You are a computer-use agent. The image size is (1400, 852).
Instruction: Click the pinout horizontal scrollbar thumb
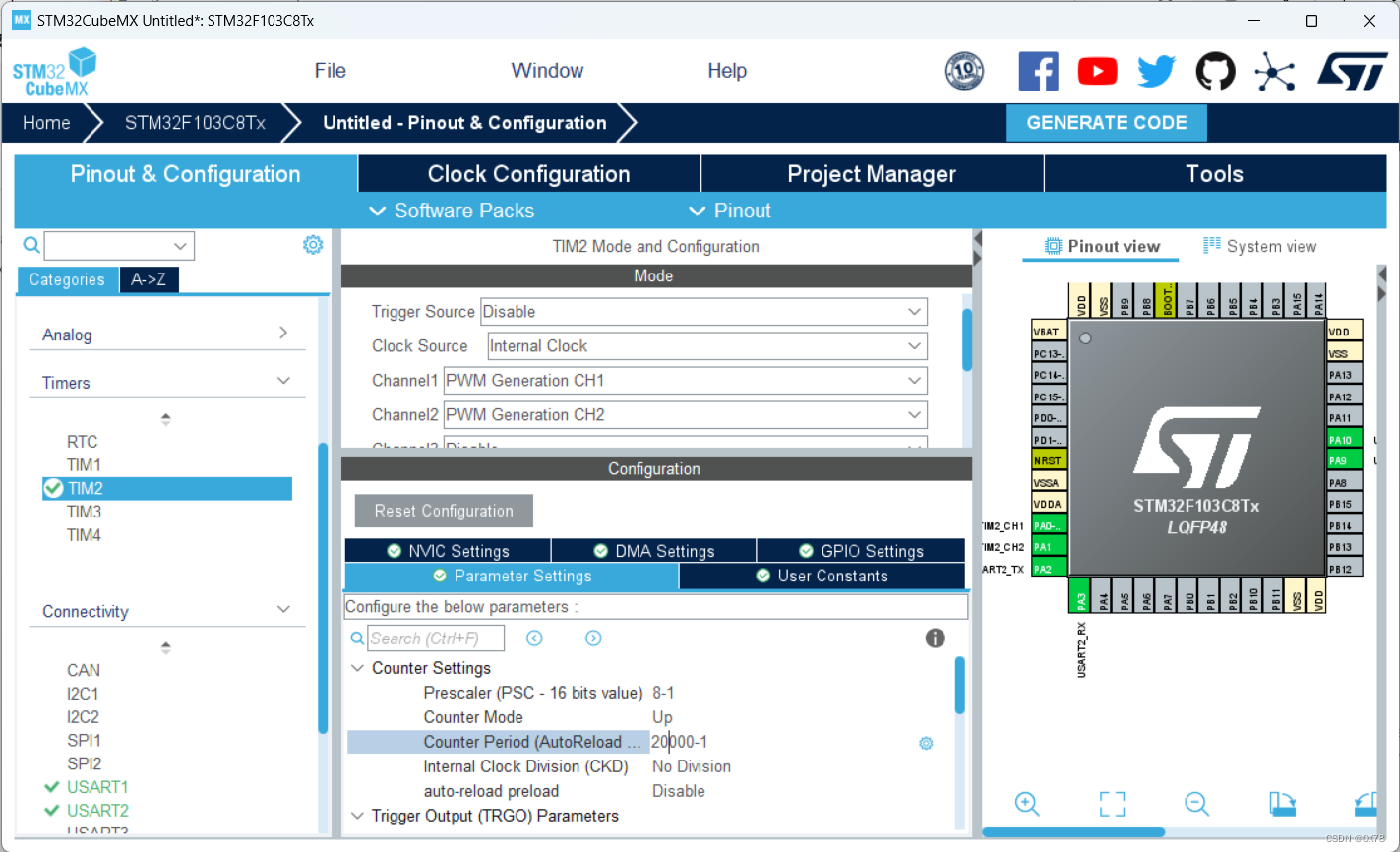click(x=1073, y=832)
